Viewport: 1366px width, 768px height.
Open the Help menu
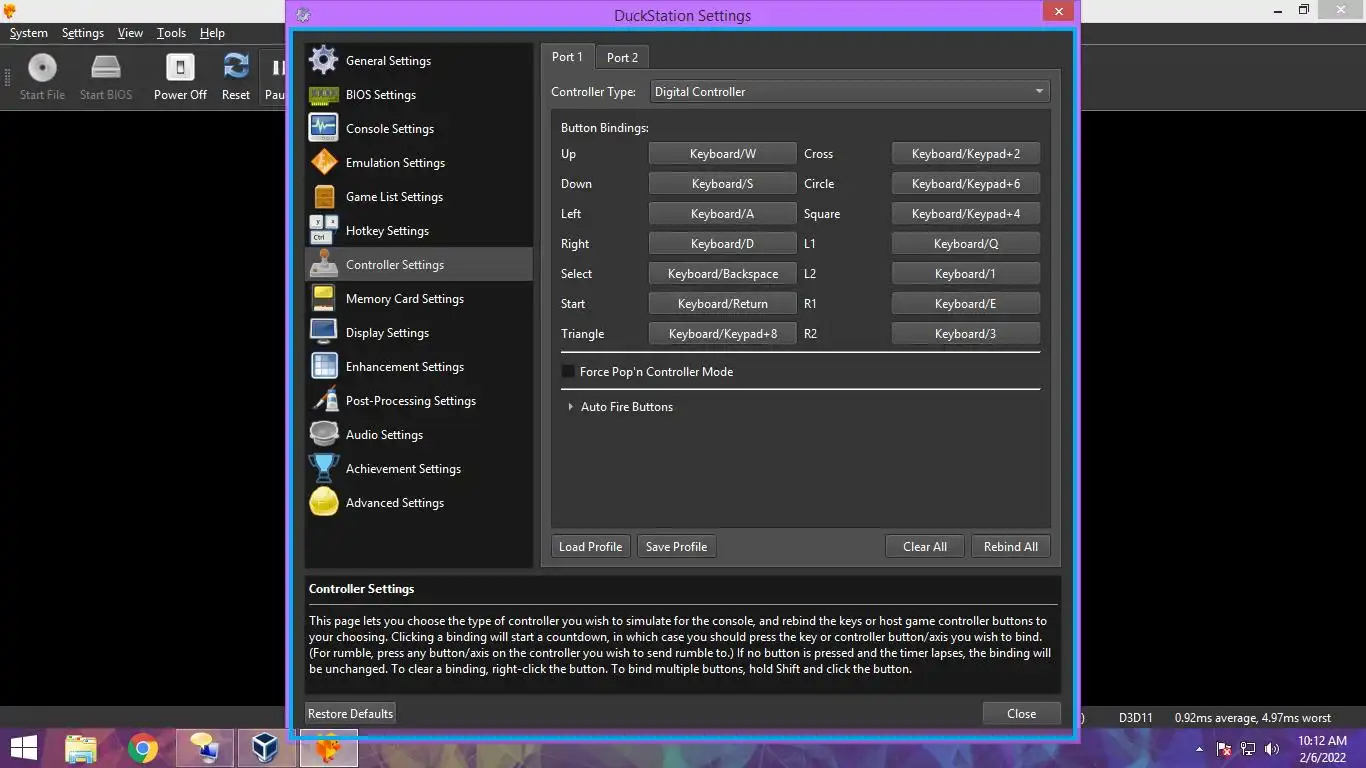coord(212,33)
